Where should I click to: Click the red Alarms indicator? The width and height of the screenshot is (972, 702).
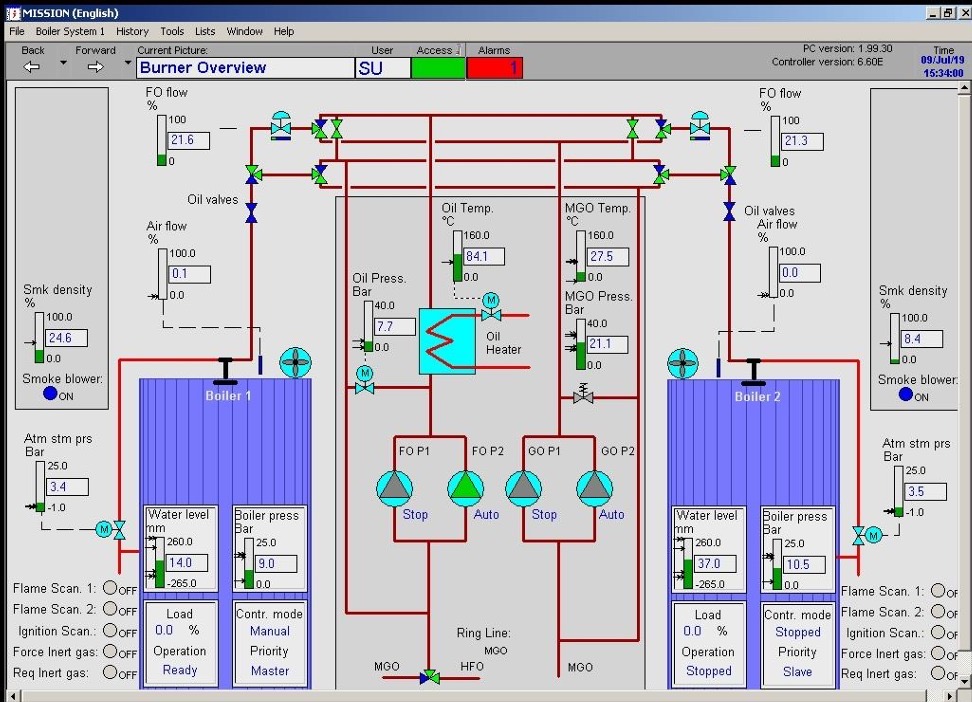tap(495, 68)
